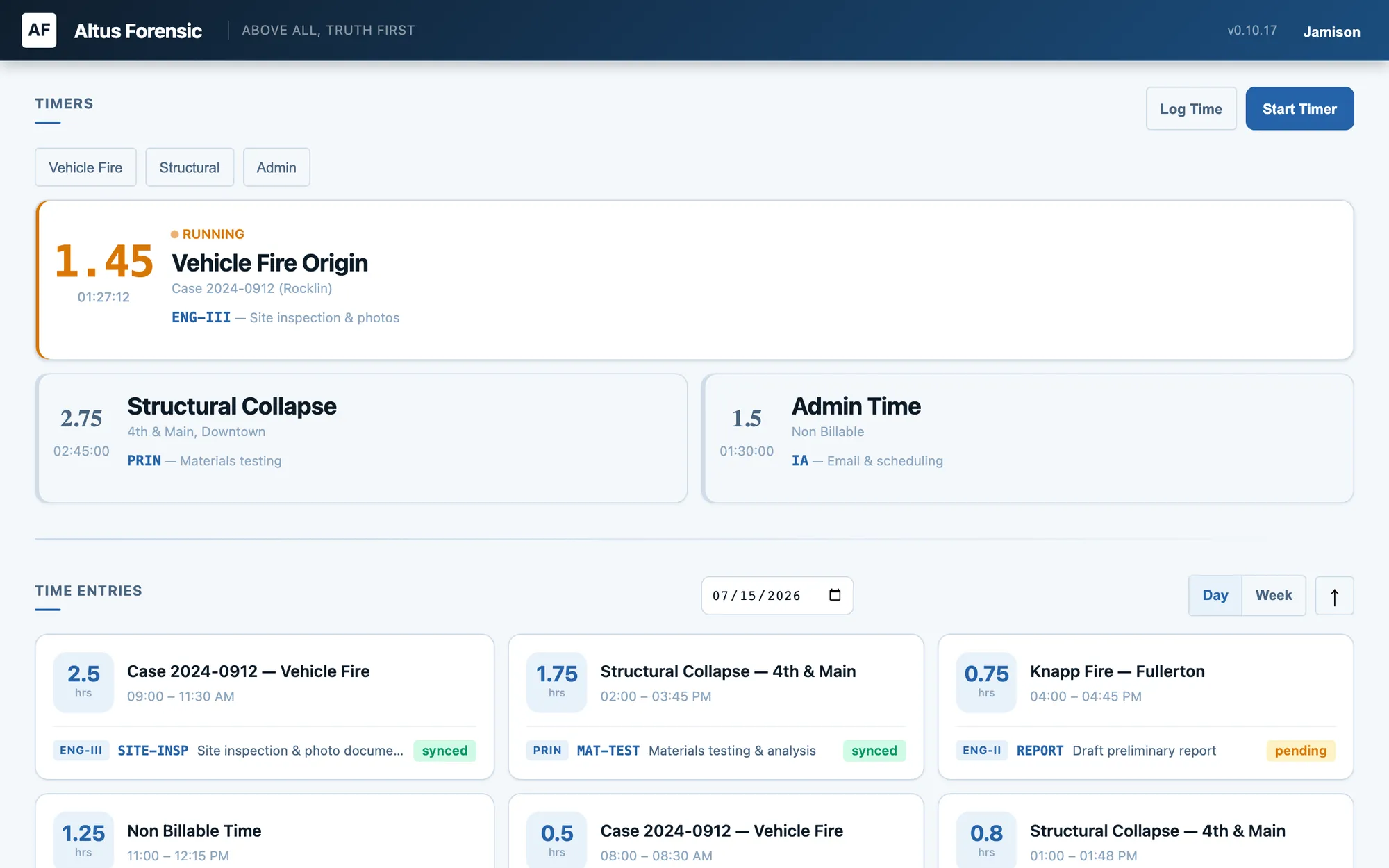1389x868 pixels.
Task: Click the 04:00 – 04:45 PM time range
Action: [1086, 696]
